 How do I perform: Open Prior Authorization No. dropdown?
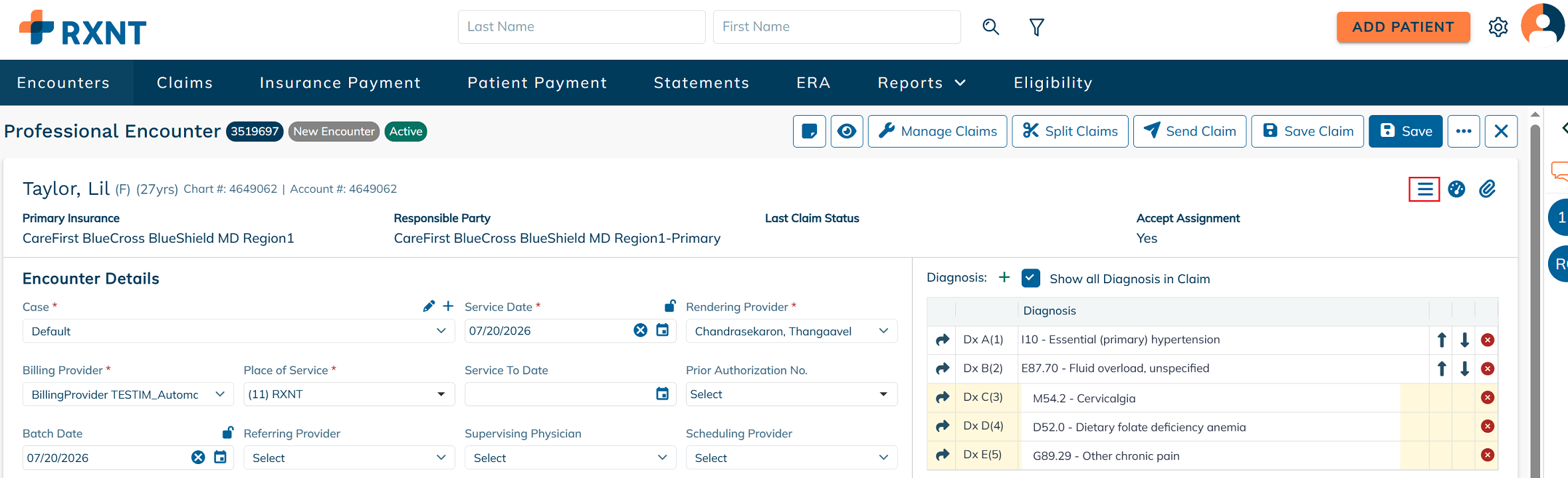coord(792,394)
